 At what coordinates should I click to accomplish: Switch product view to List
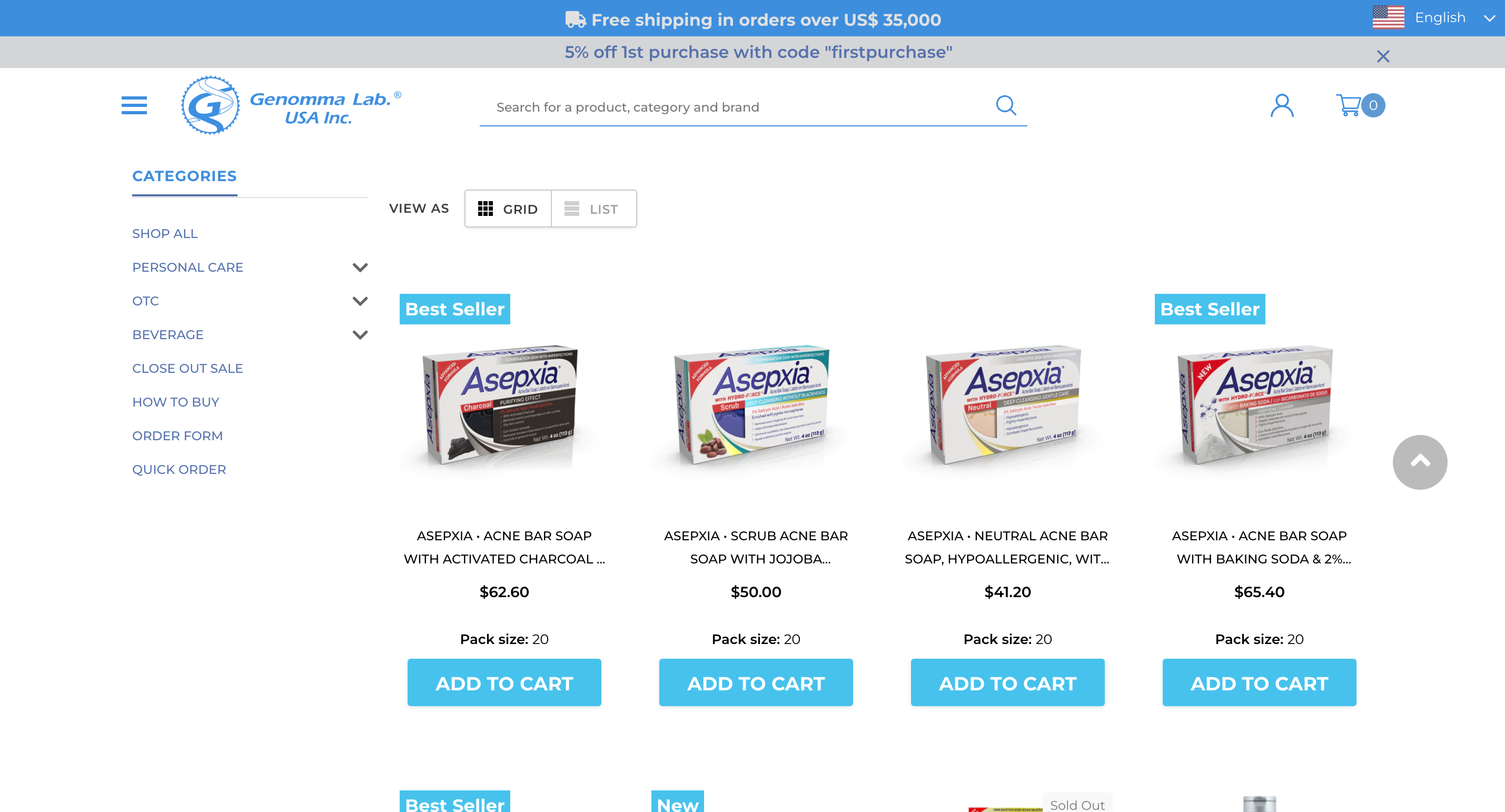(x=593, y=209)
